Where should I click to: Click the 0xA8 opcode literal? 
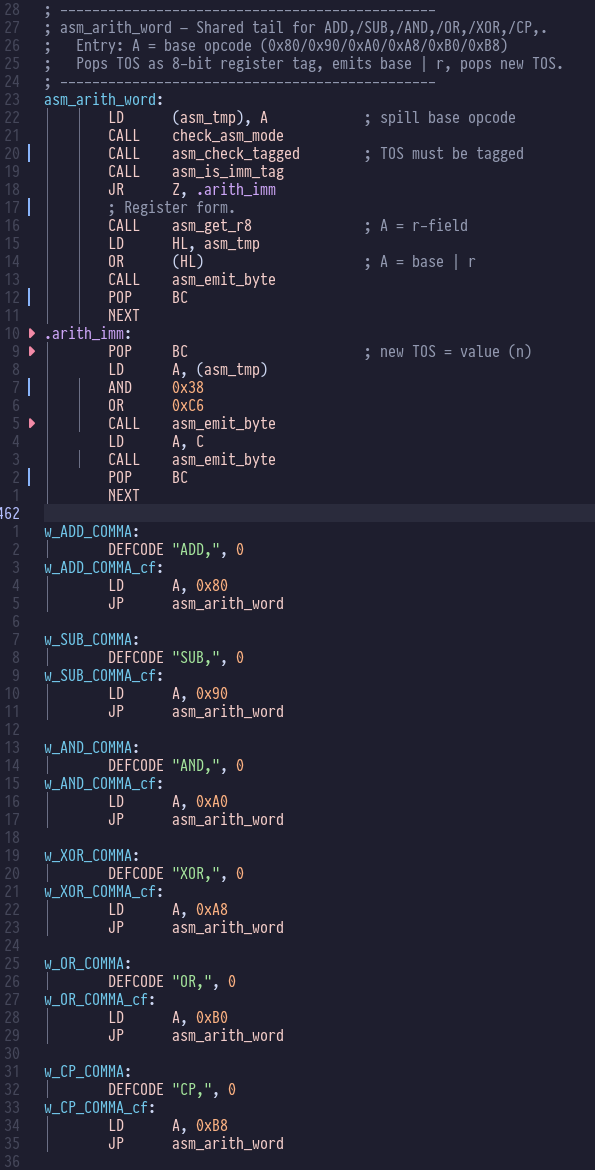pyautogui.click(x=212, y=909)
